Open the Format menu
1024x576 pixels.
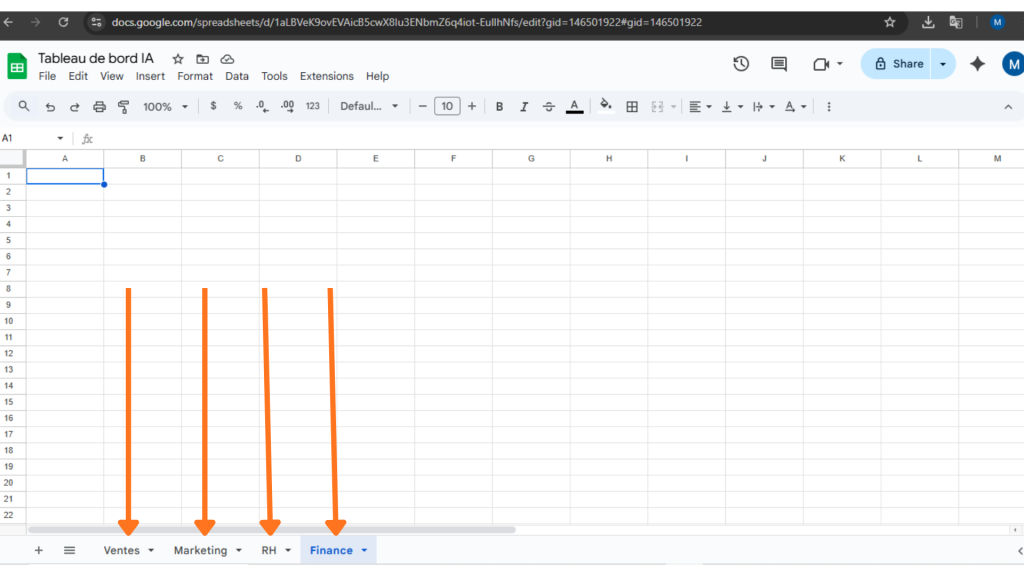195,75
